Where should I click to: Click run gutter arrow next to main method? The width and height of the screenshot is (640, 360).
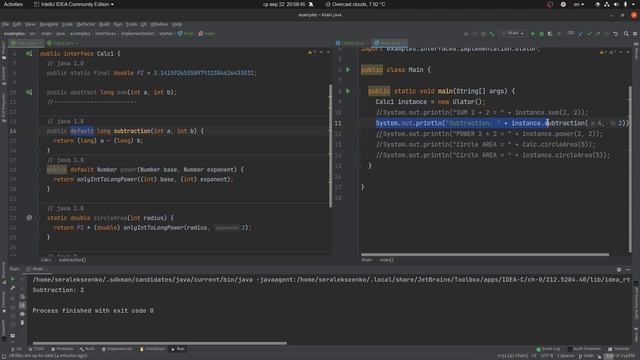(x=348, y=91)
